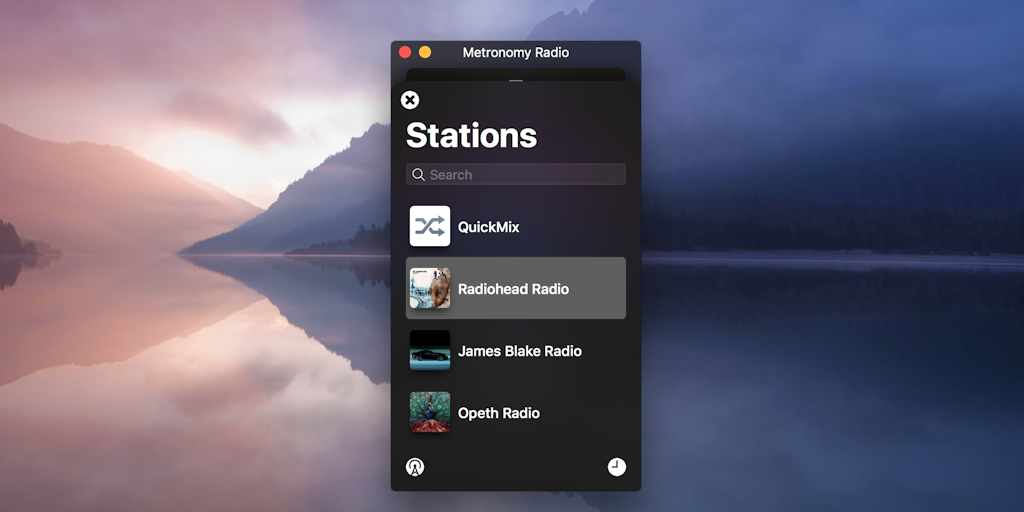Play the QuickMix station
Screen dimensions: 1024x512
point(516,227)
